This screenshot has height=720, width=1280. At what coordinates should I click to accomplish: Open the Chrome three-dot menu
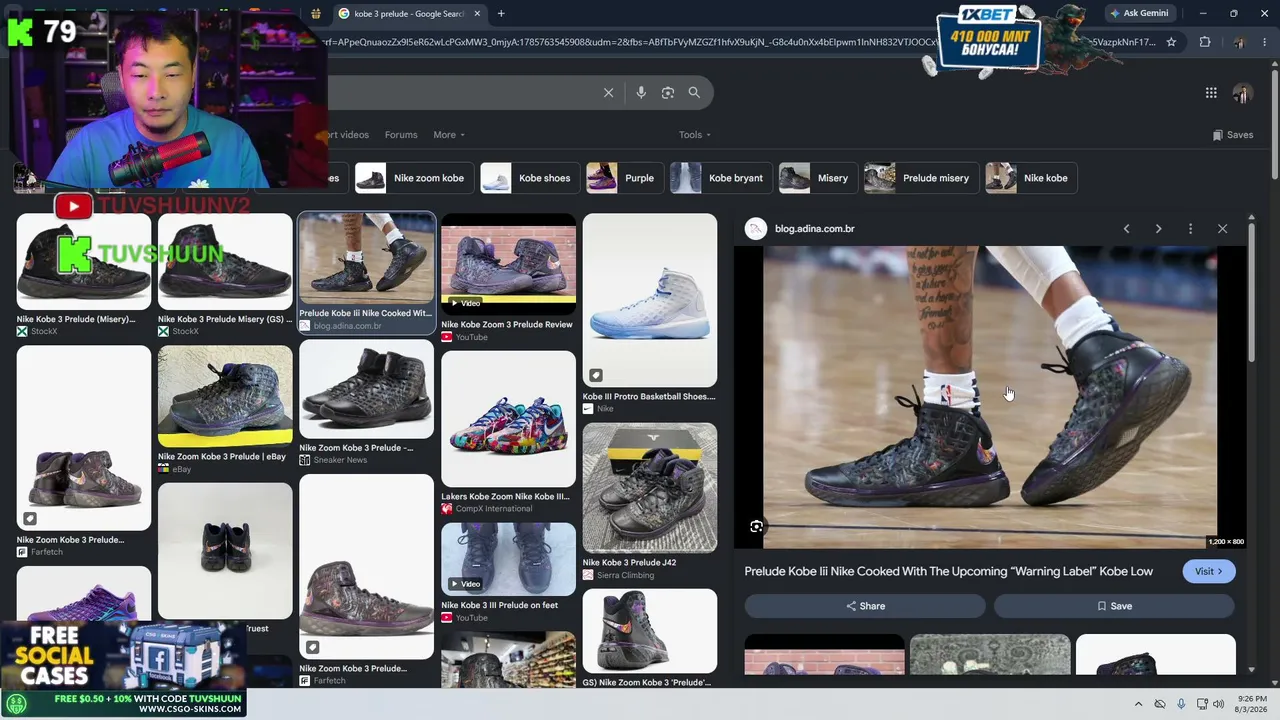point(1264,42)
